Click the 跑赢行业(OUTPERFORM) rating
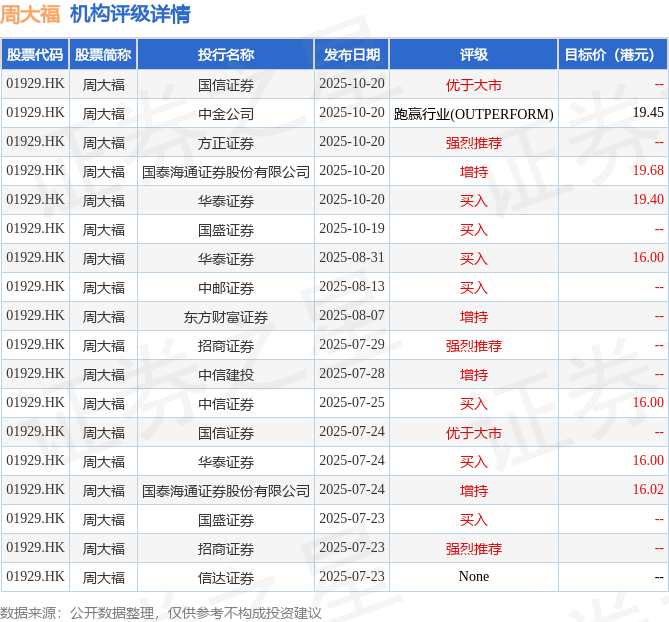 point(474,114)
